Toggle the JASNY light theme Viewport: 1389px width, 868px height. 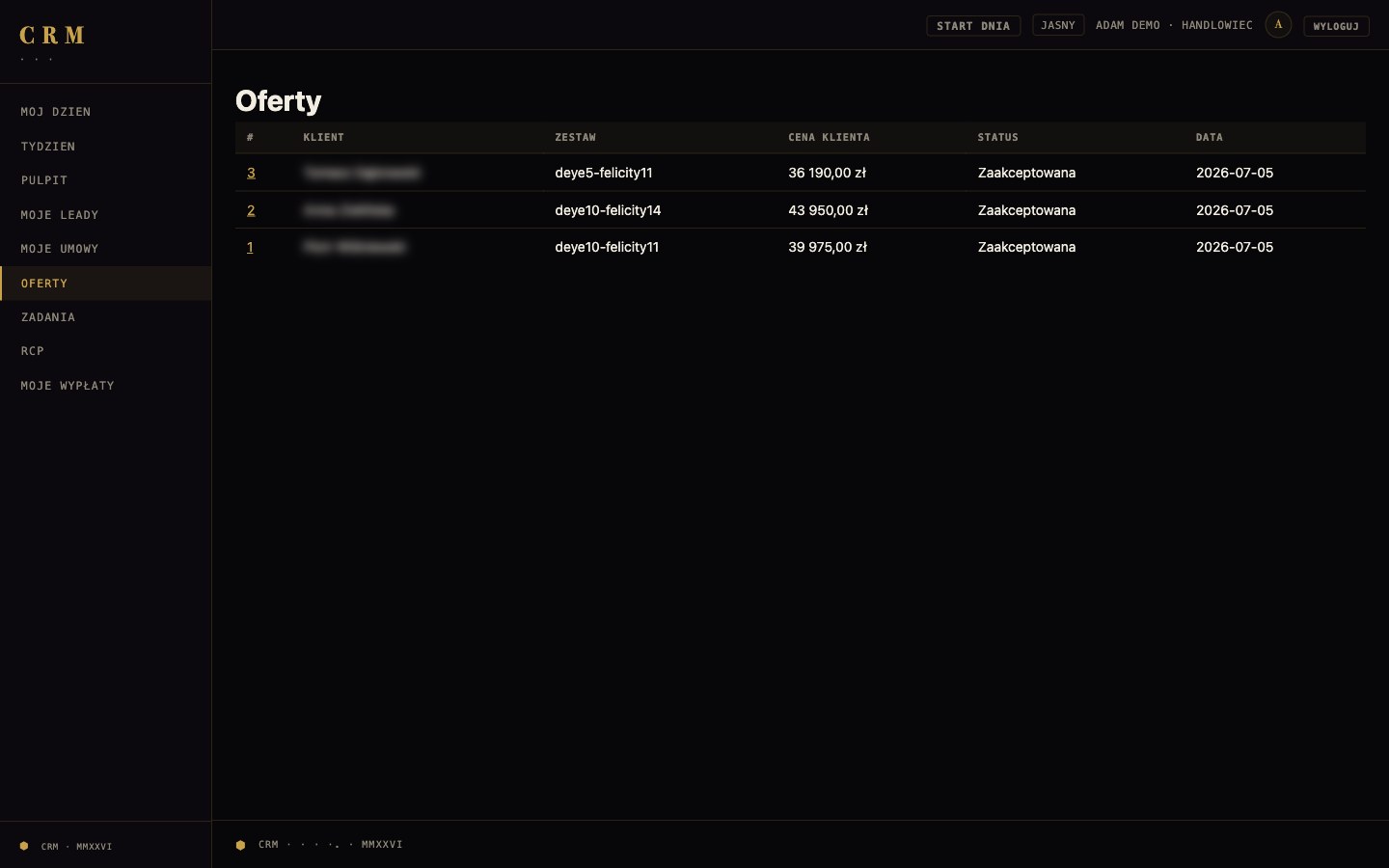1058,25
